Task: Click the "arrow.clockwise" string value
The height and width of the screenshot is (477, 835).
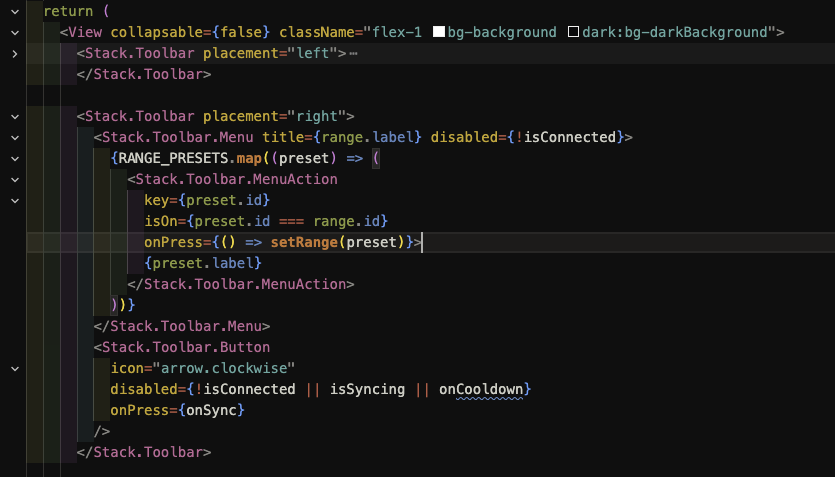Action: tap(224, 368)
